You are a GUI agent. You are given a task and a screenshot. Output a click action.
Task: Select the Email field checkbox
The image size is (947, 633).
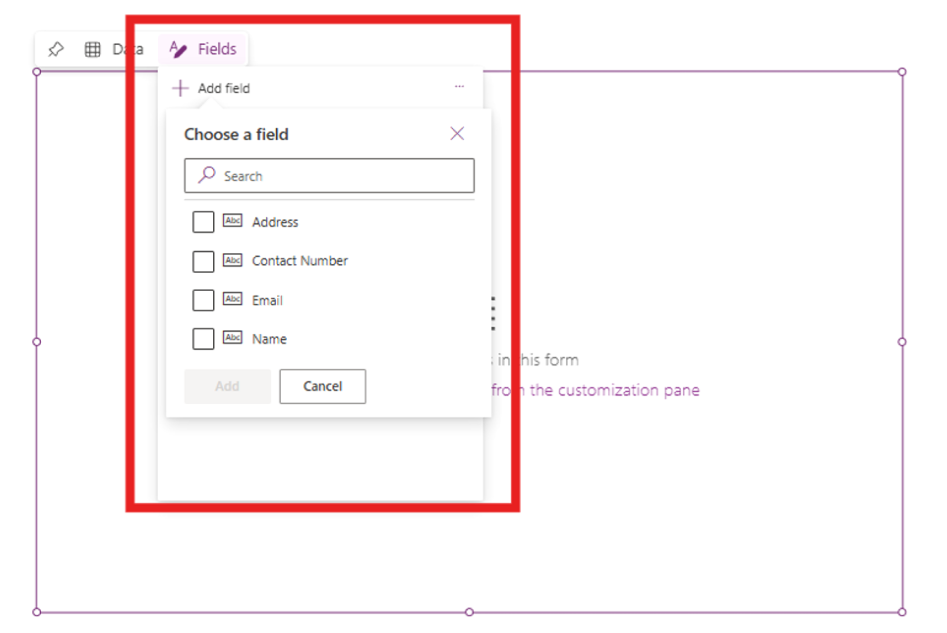pyautogui.click(x=203, y=299)
